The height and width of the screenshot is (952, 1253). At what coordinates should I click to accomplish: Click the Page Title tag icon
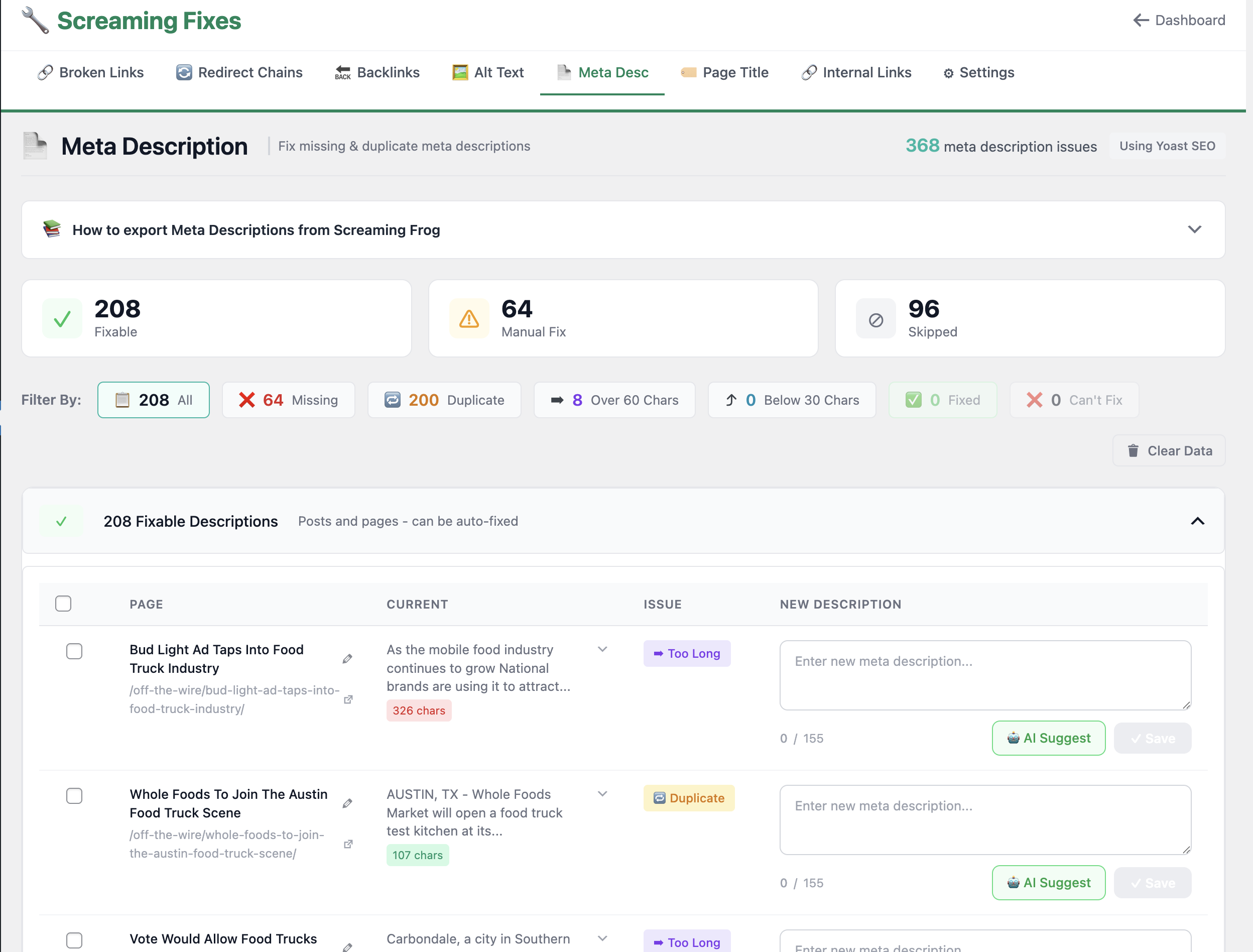(688, 72)
